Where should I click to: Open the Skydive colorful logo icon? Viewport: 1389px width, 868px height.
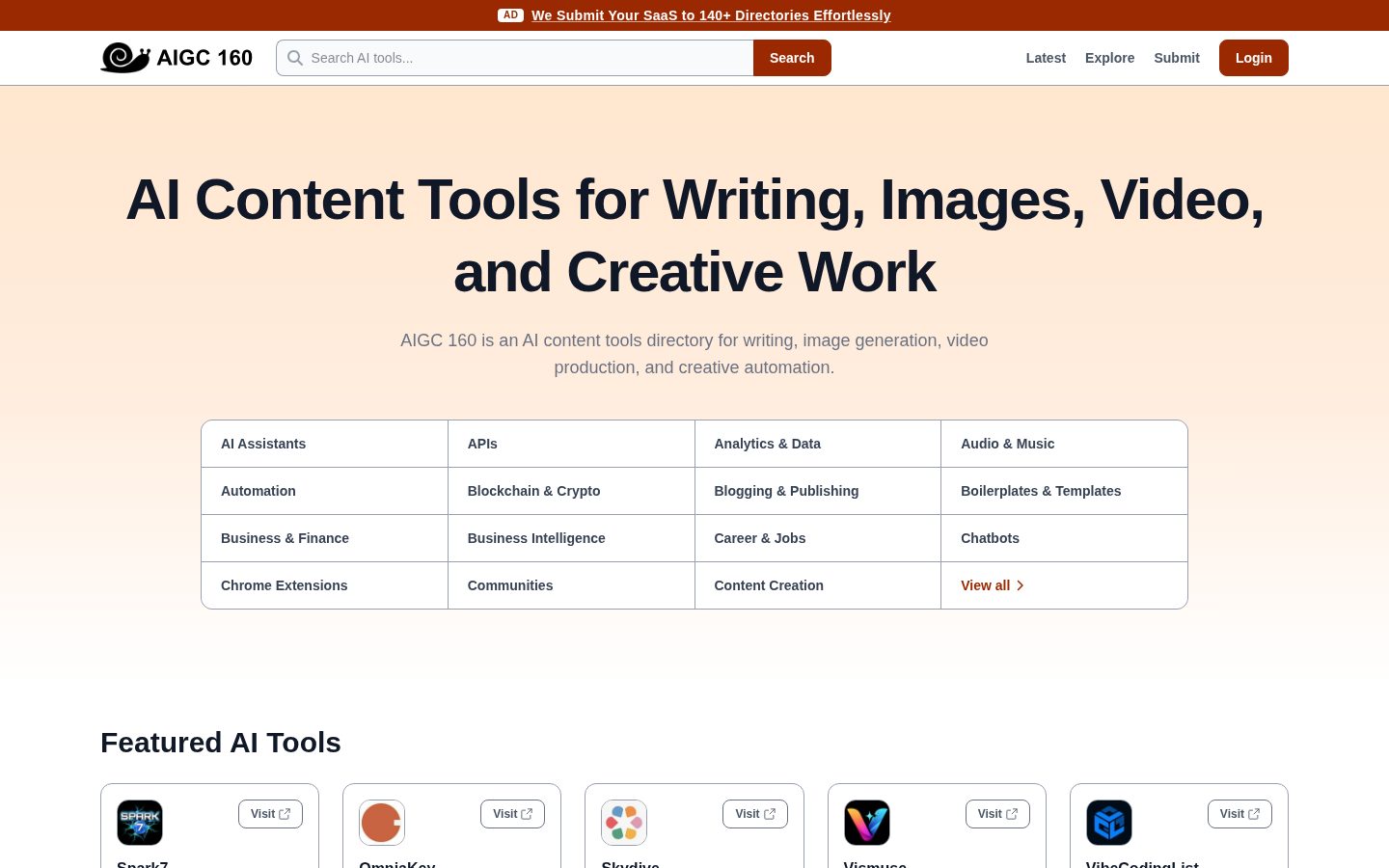[624, 823]
